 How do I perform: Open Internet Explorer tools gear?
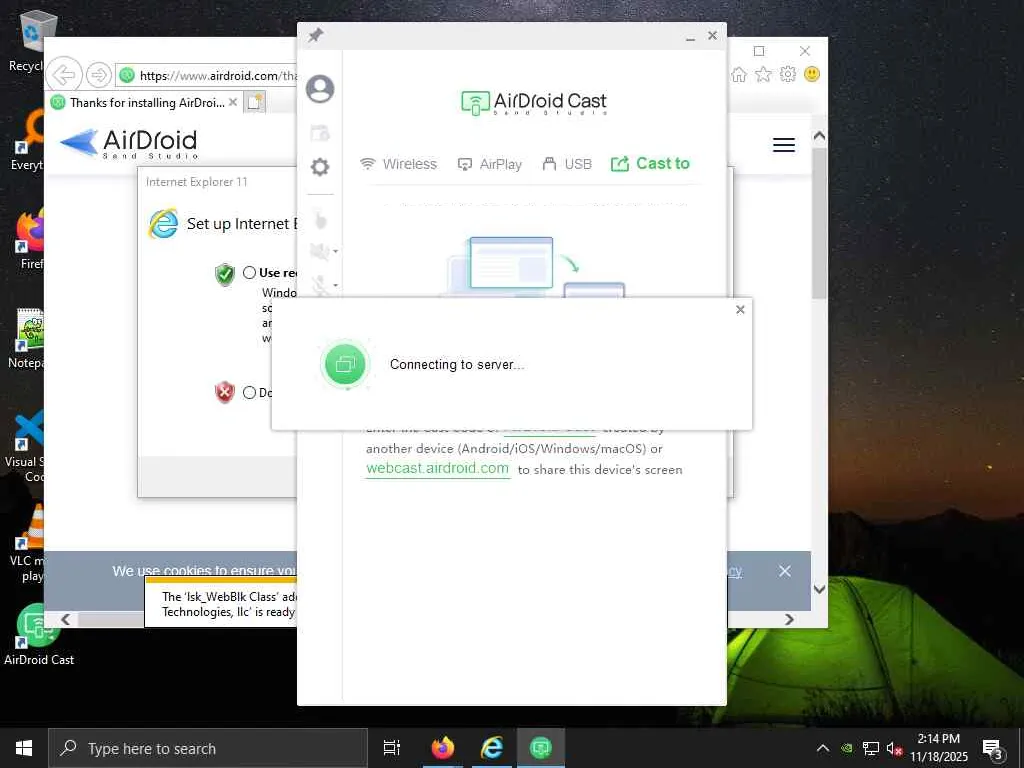(788, 74)
